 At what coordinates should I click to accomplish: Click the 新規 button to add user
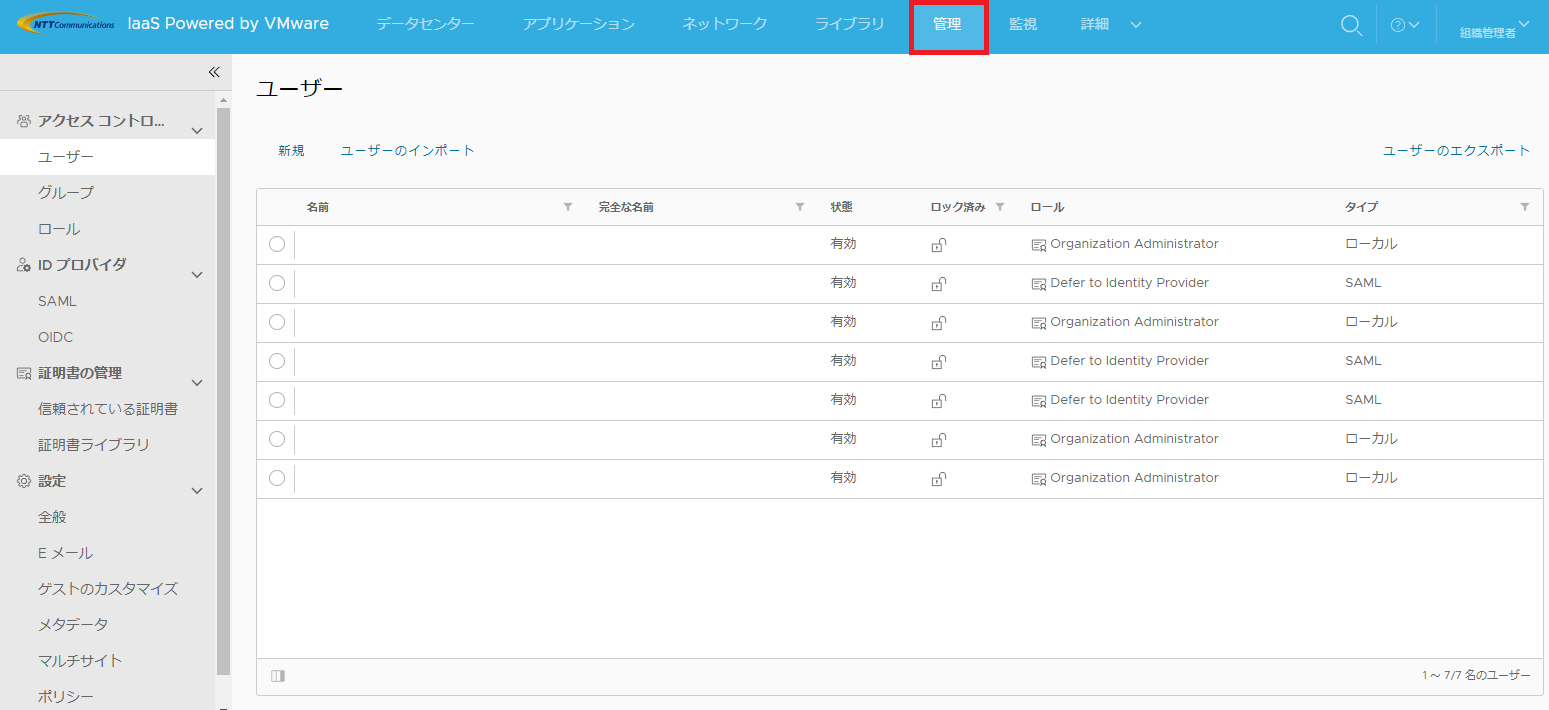(291, 151)
